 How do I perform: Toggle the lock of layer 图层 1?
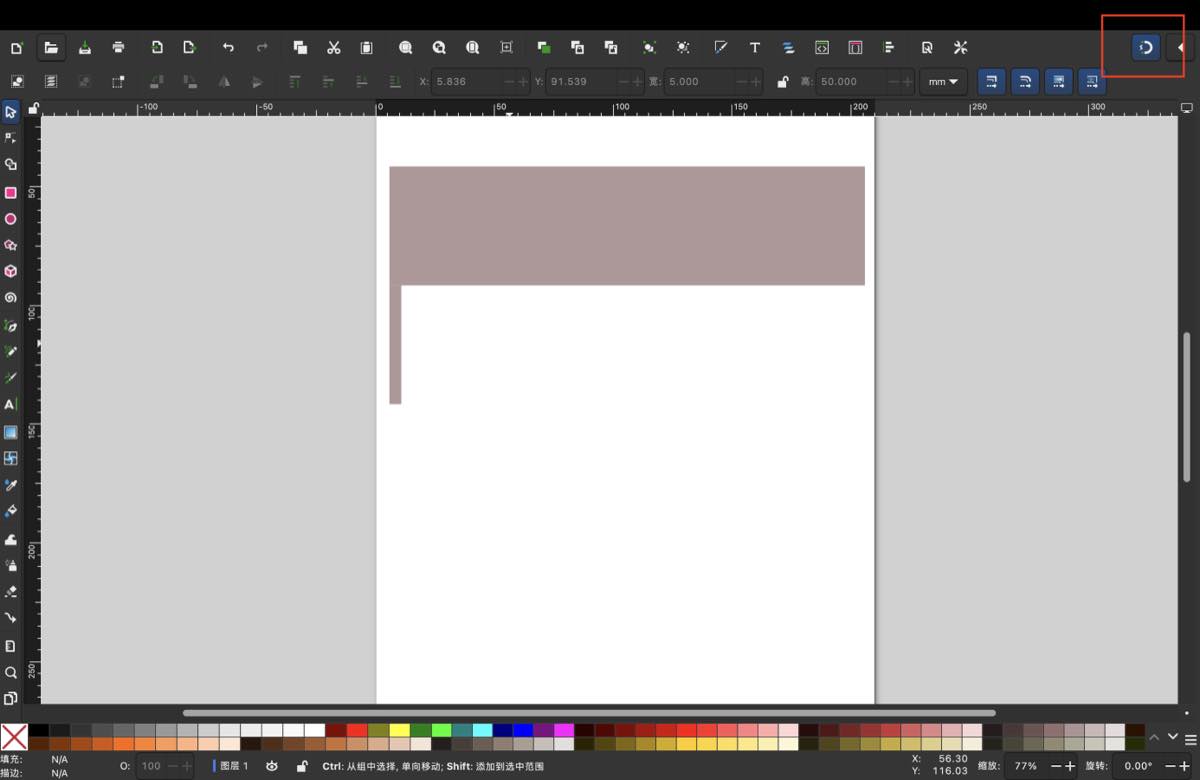click(302, 766)
